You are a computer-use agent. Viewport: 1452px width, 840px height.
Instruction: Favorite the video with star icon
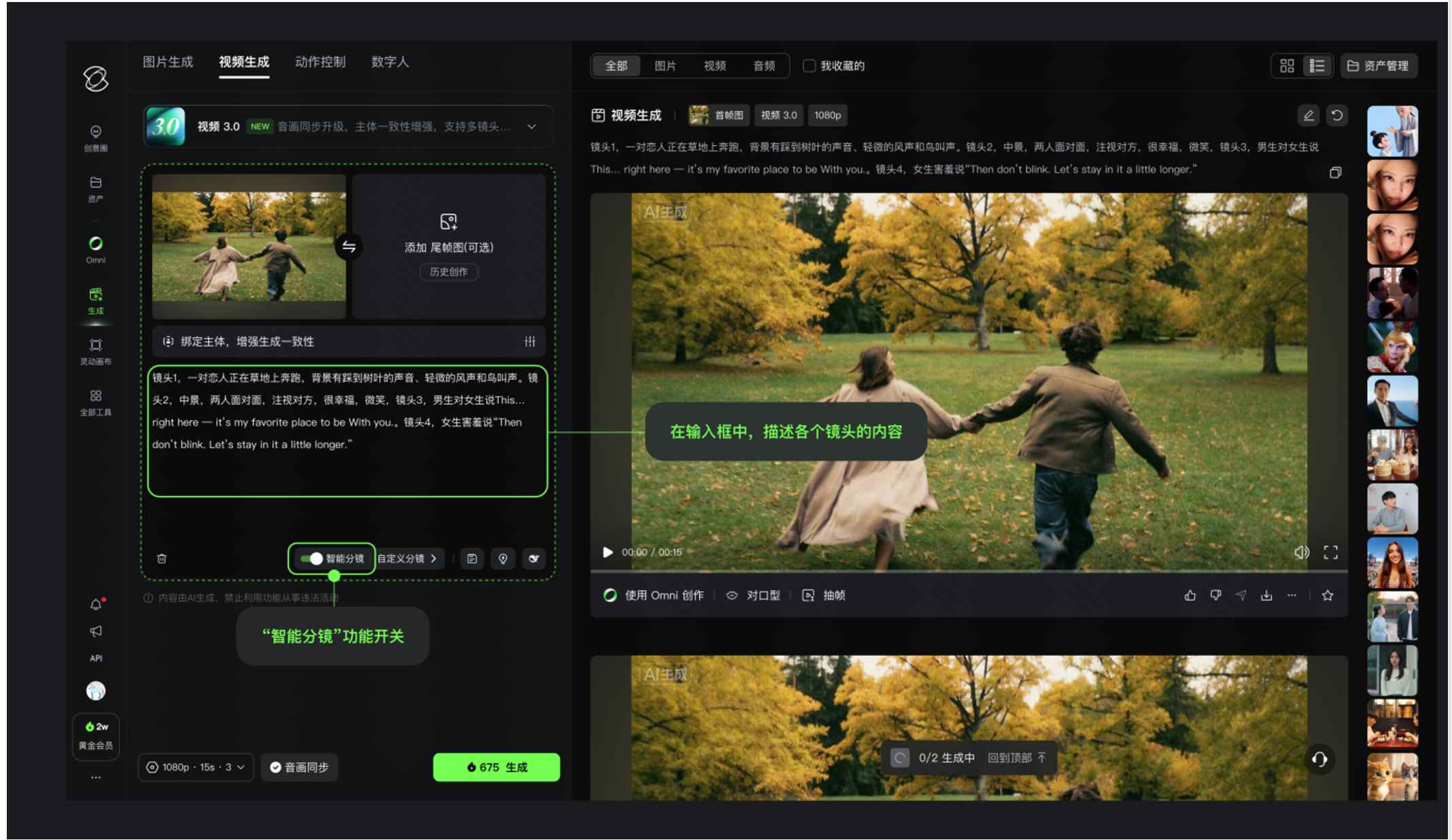(x=1327, y=595)
